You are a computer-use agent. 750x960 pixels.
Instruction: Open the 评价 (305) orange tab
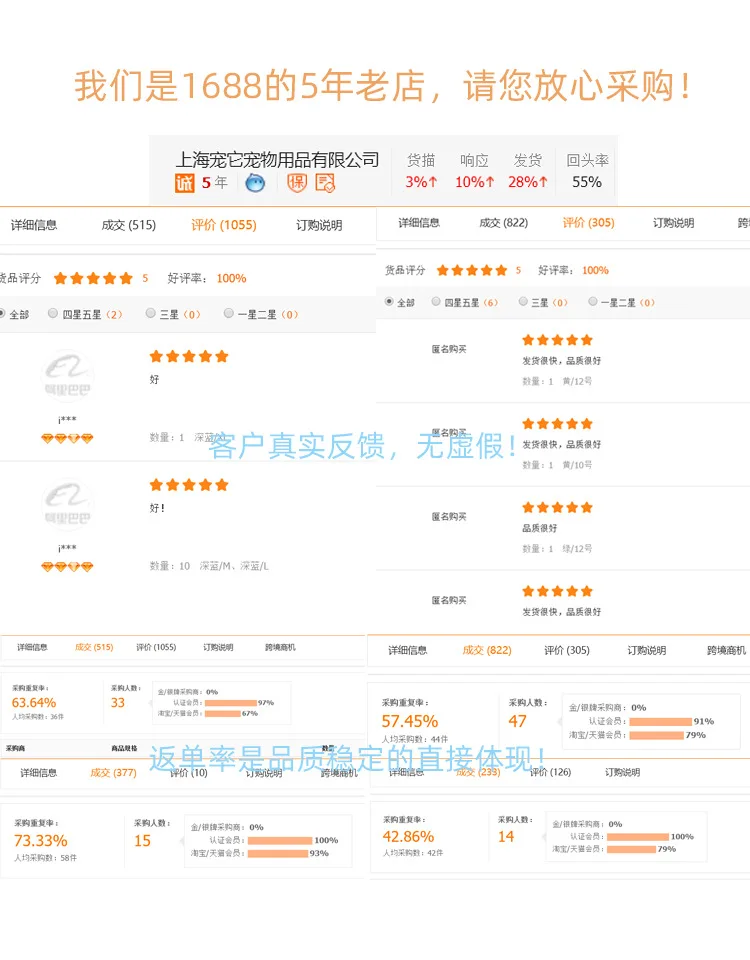click(588, 223)
